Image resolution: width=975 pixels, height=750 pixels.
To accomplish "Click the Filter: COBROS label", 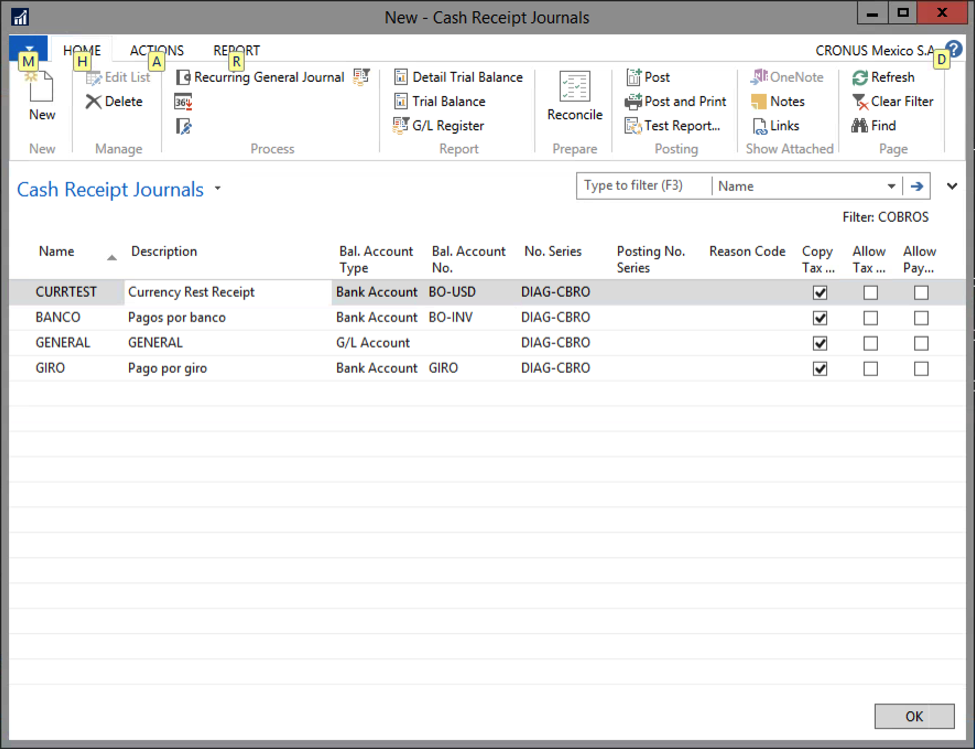I will pyautogui.click(x=885, y=217).
